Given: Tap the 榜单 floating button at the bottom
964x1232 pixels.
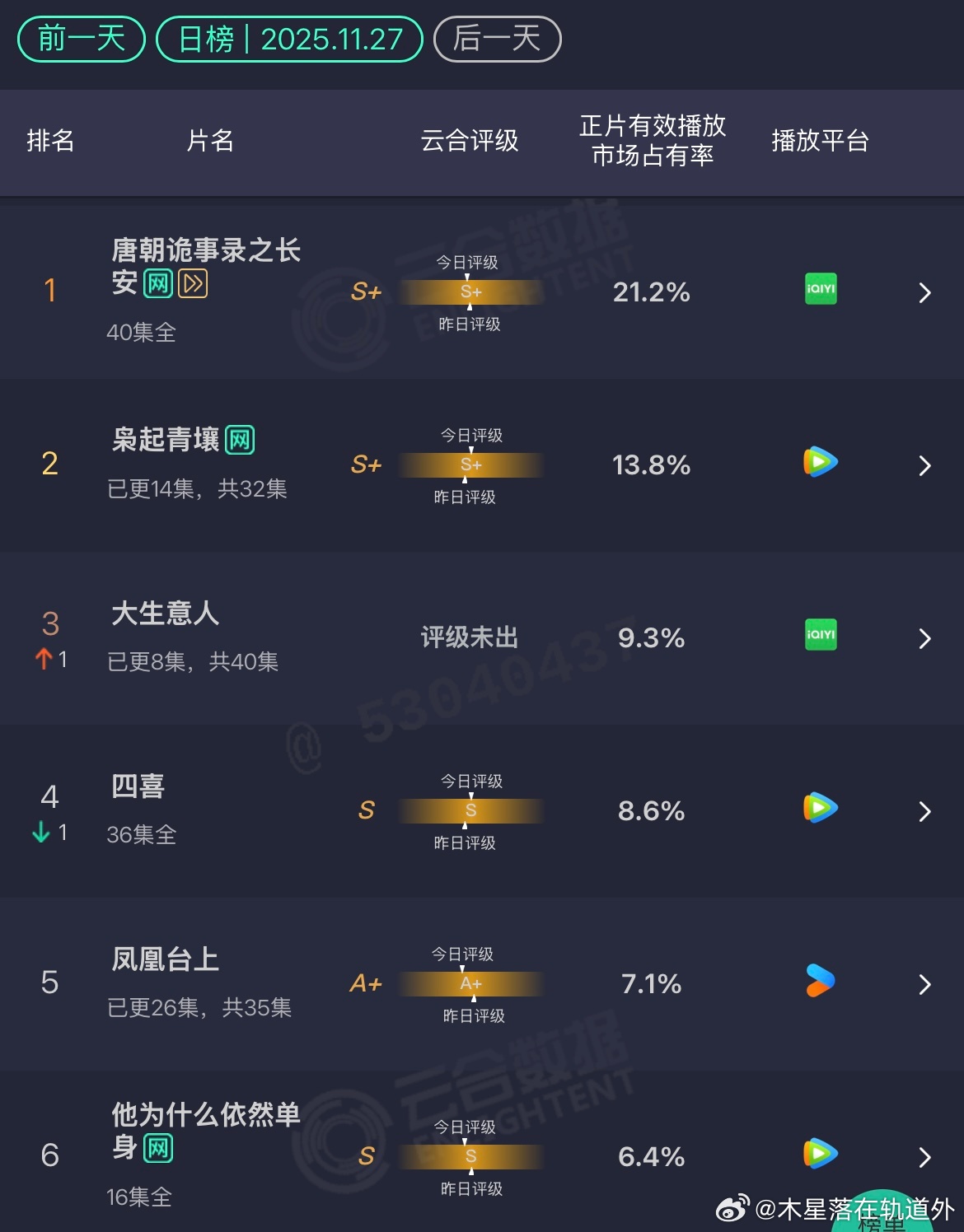Looking at the screenshot, I should tap(882, 1215).
